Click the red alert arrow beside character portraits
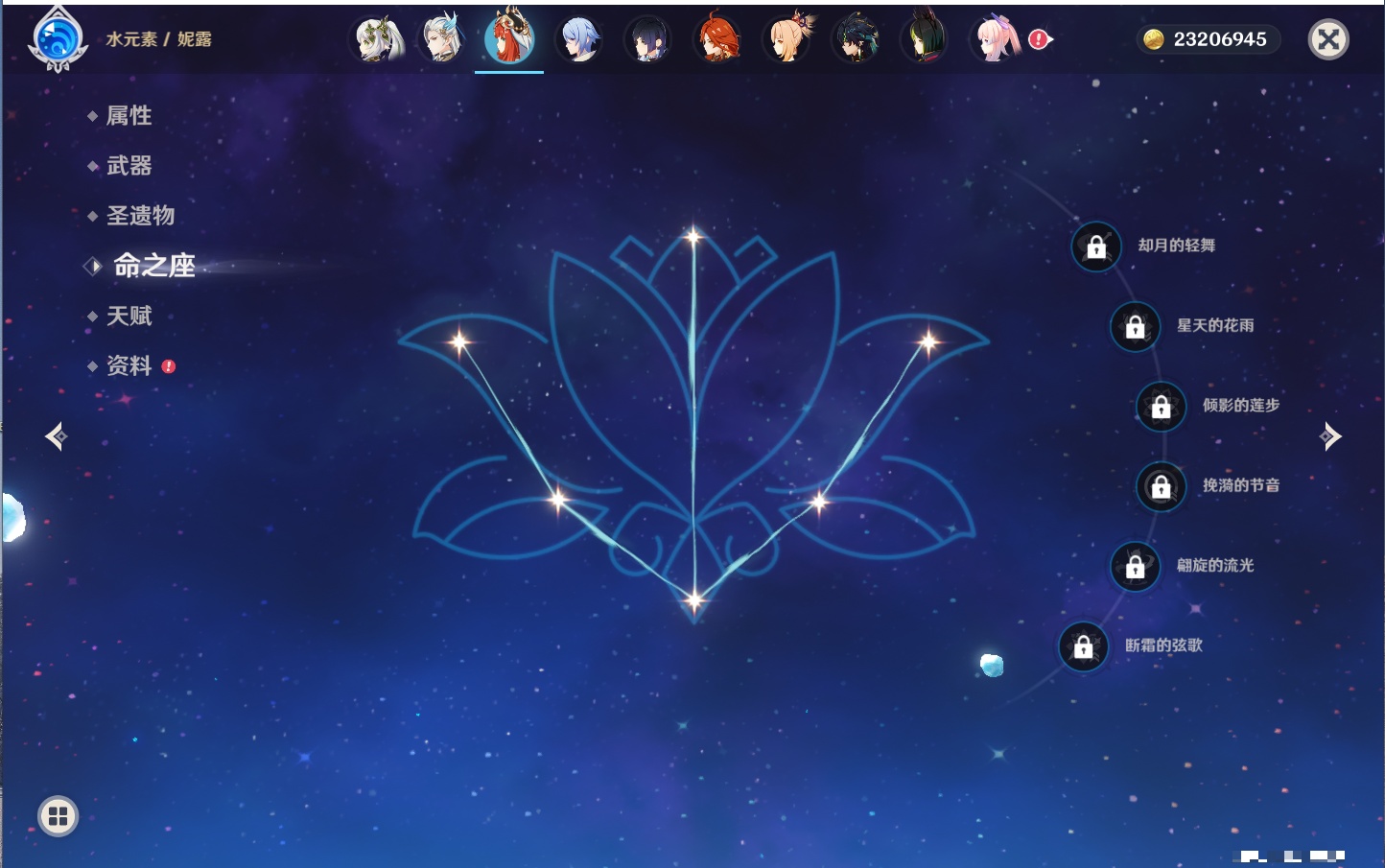 click(x=1040, y=39)
